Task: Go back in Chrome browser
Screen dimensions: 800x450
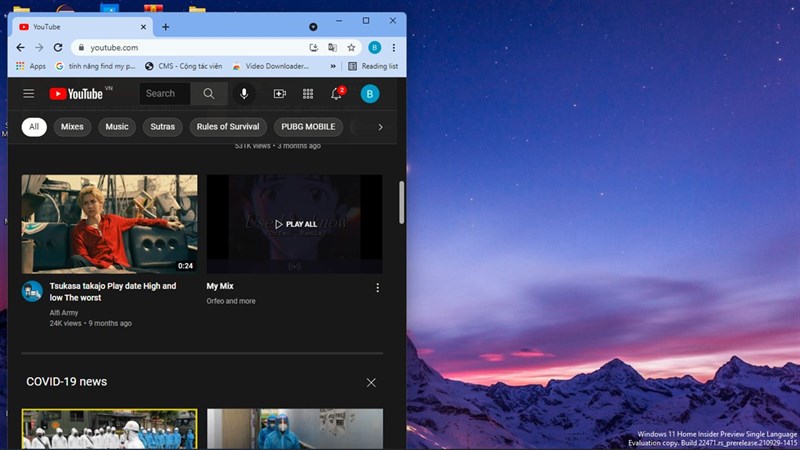Action: point(20,47)
